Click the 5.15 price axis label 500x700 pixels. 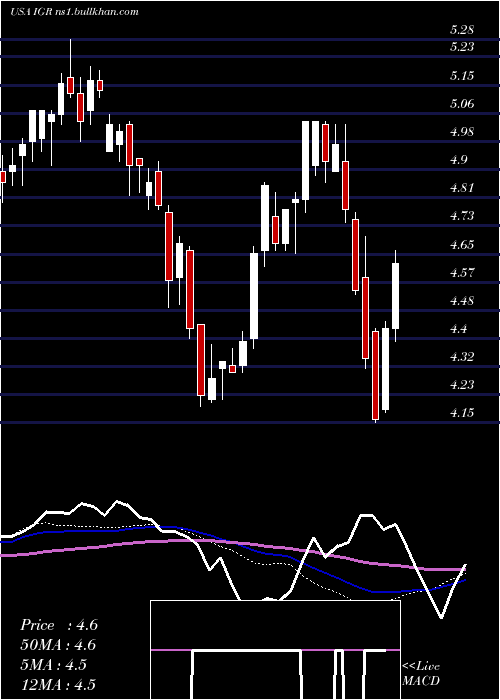pyautogui.click(x=461, y=76)
